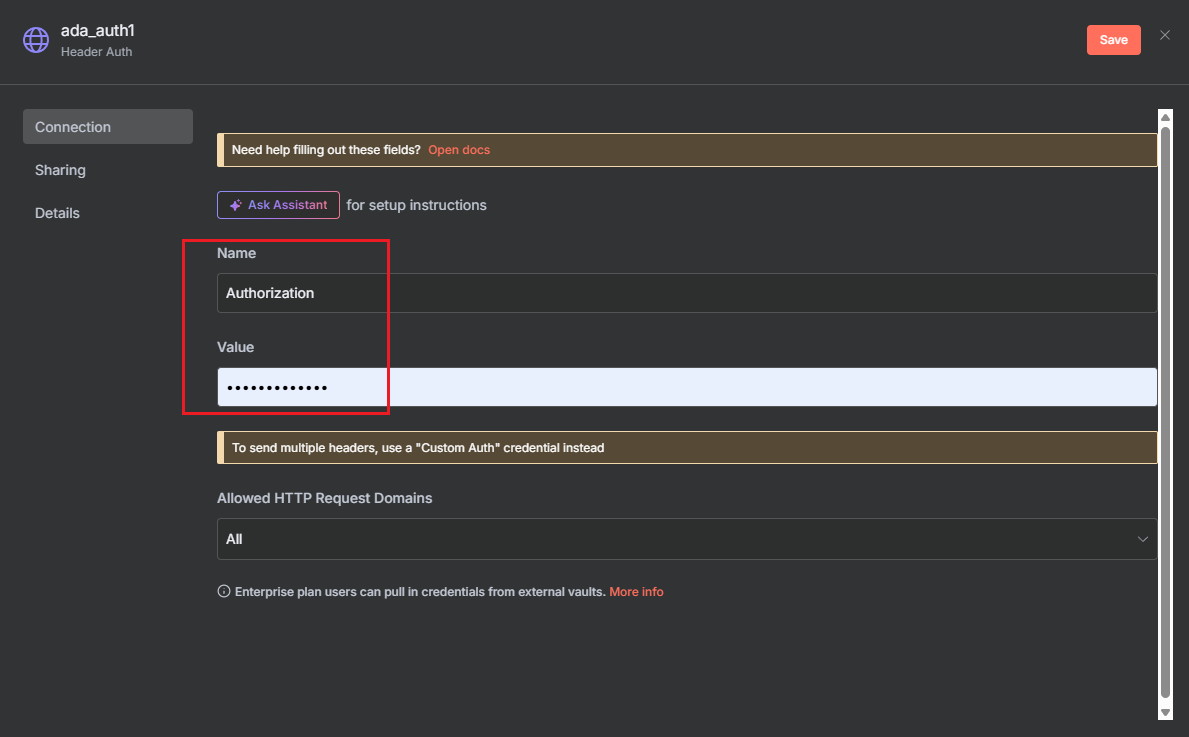Image resolution: width=1189 pixels, height=737 pixels.
Task: Go to the Details tab
Action: (x=58, y=213)
